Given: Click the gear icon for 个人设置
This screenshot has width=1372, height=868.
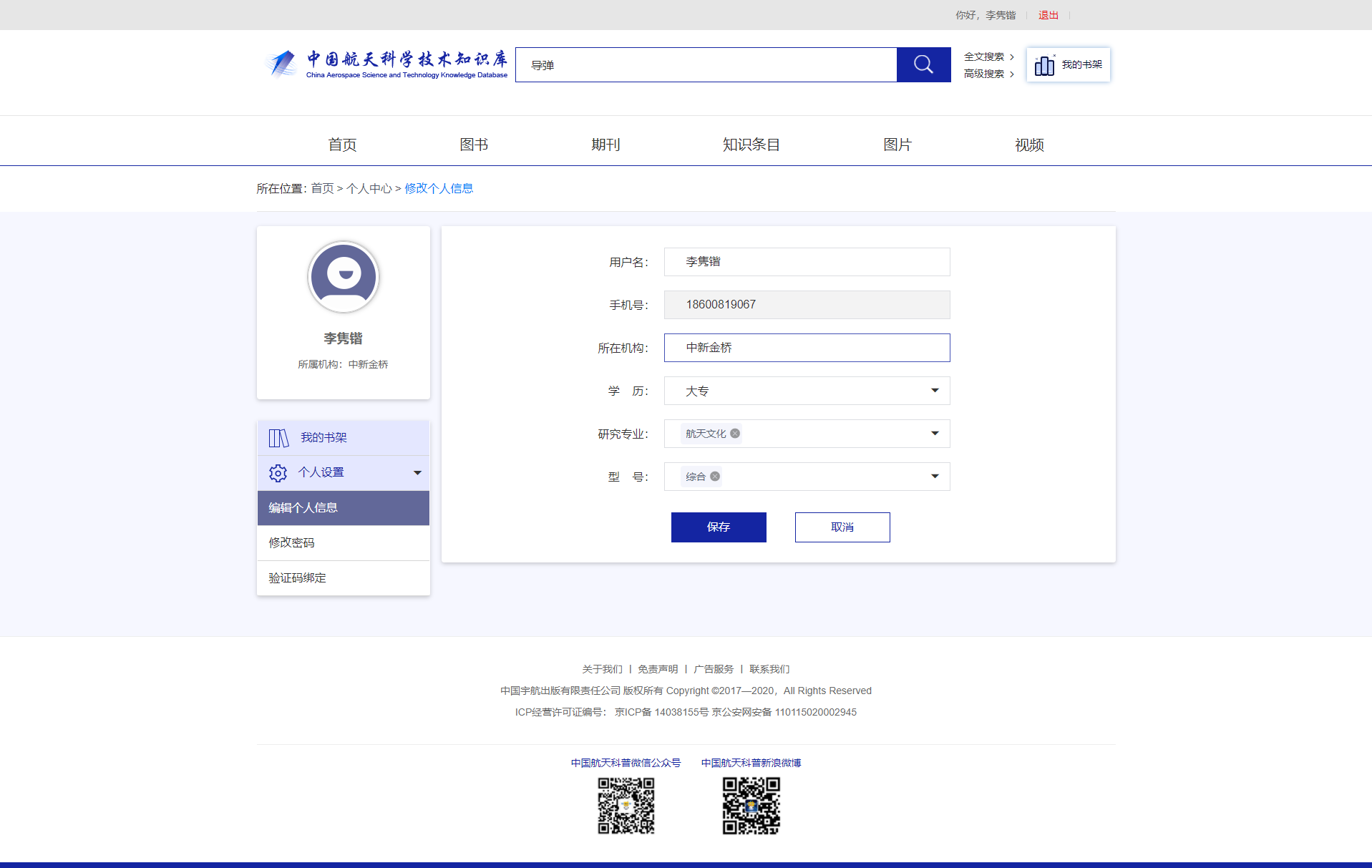Looking at the screenshot, I should 278,473.
